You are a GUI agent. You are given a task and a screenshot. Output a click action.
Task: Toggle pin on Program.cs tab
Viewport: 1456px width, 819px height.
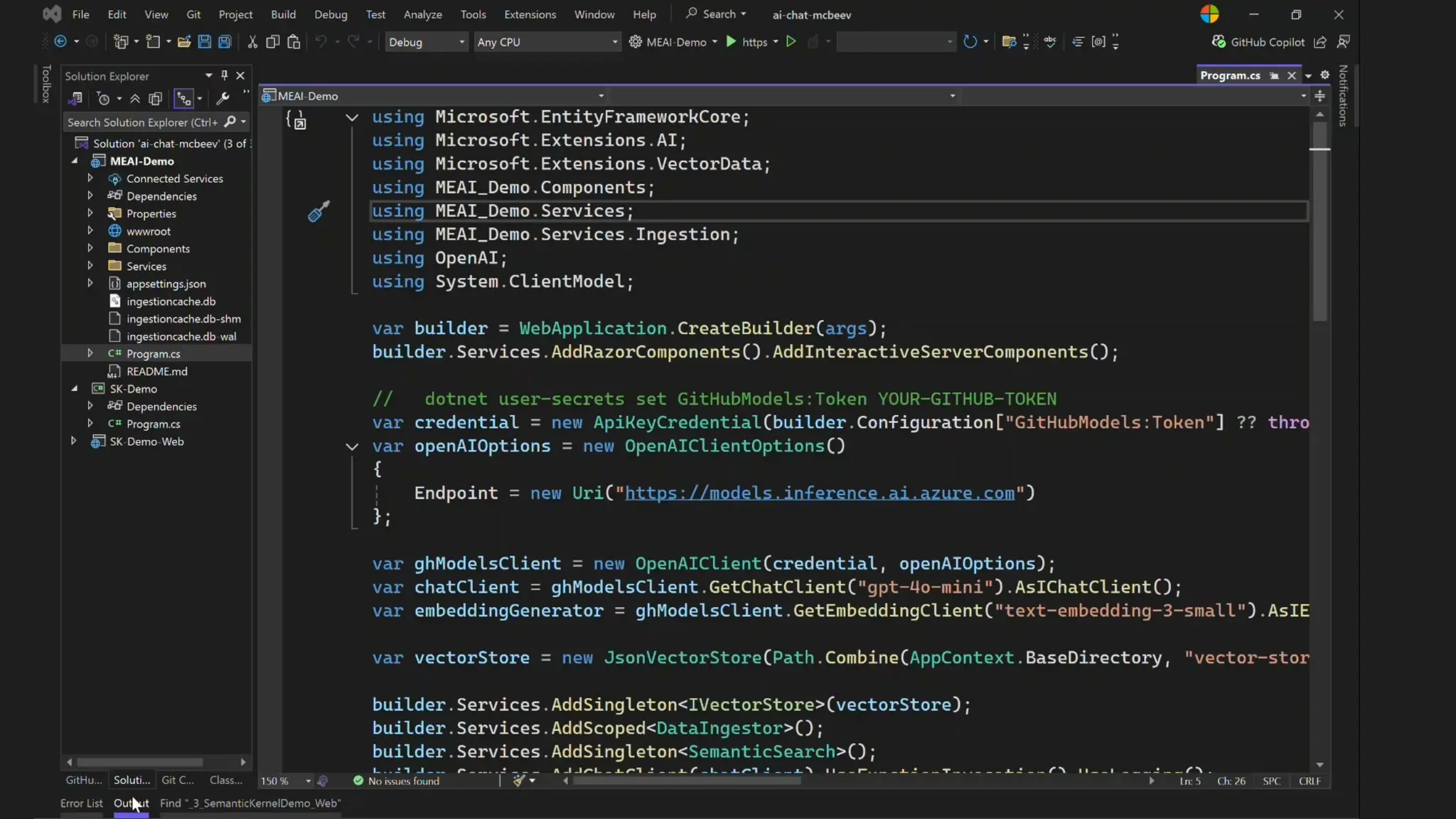(x=1274, y=75)
